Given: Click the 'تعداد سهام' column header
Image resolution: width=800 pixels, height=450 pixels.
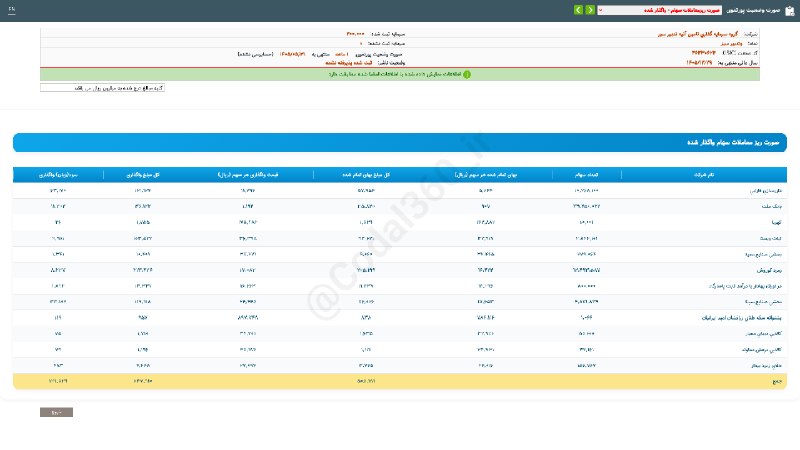Looking at the screenshot, I should coord(586,175).
